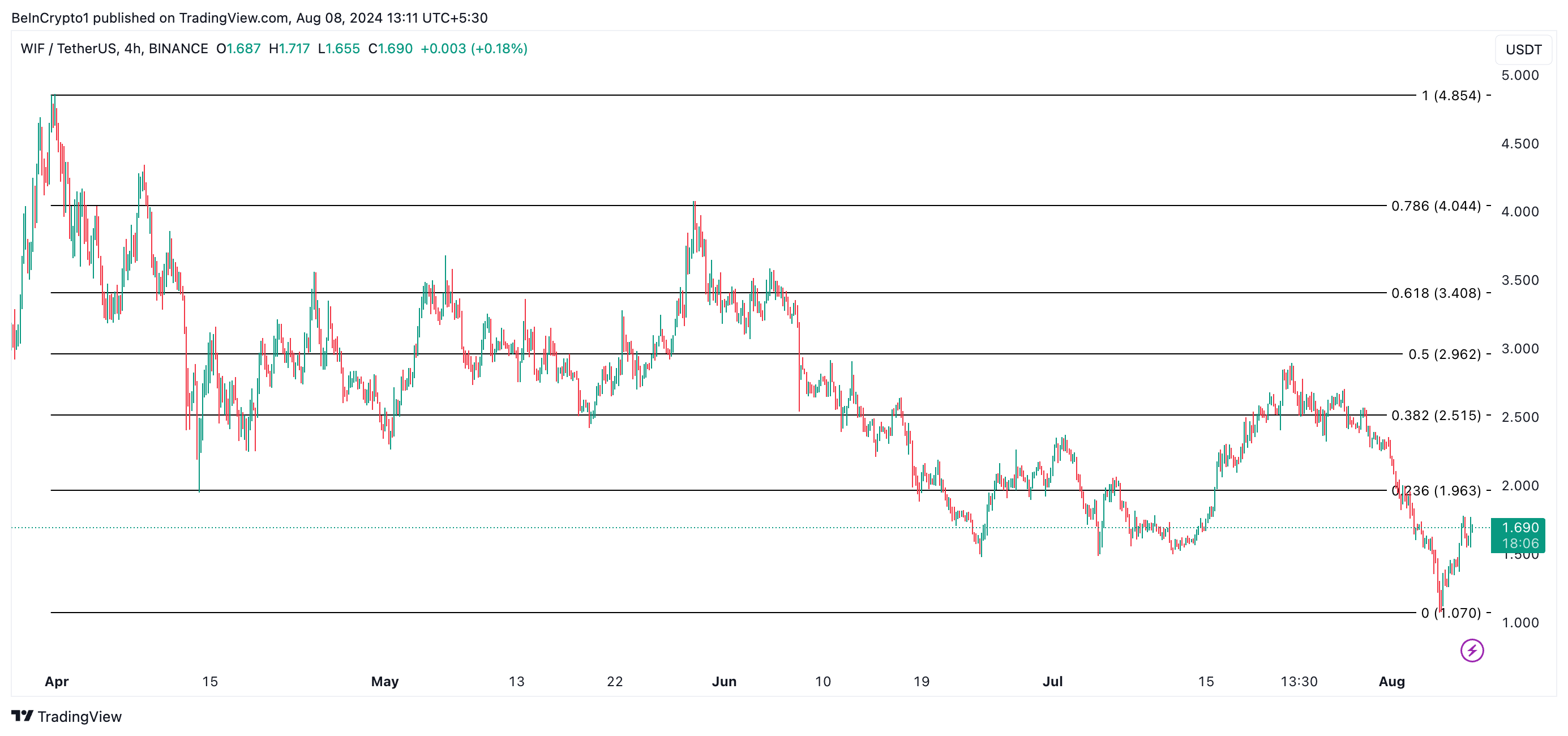Click the 1.690 current price label
The width and height of the screenshot is (1568, 736).
coord(1520,527)
